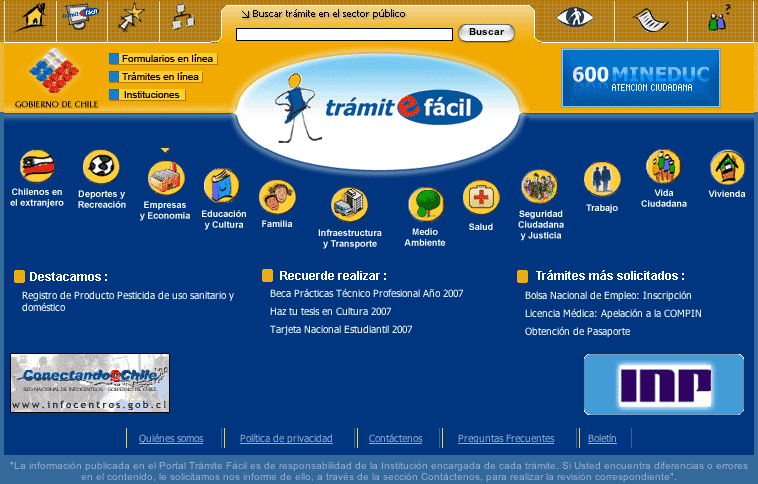The width and height of the screenshot is (758, 484).
Task: Click the help people question-mark icon
Action: [x=719, y=18]
